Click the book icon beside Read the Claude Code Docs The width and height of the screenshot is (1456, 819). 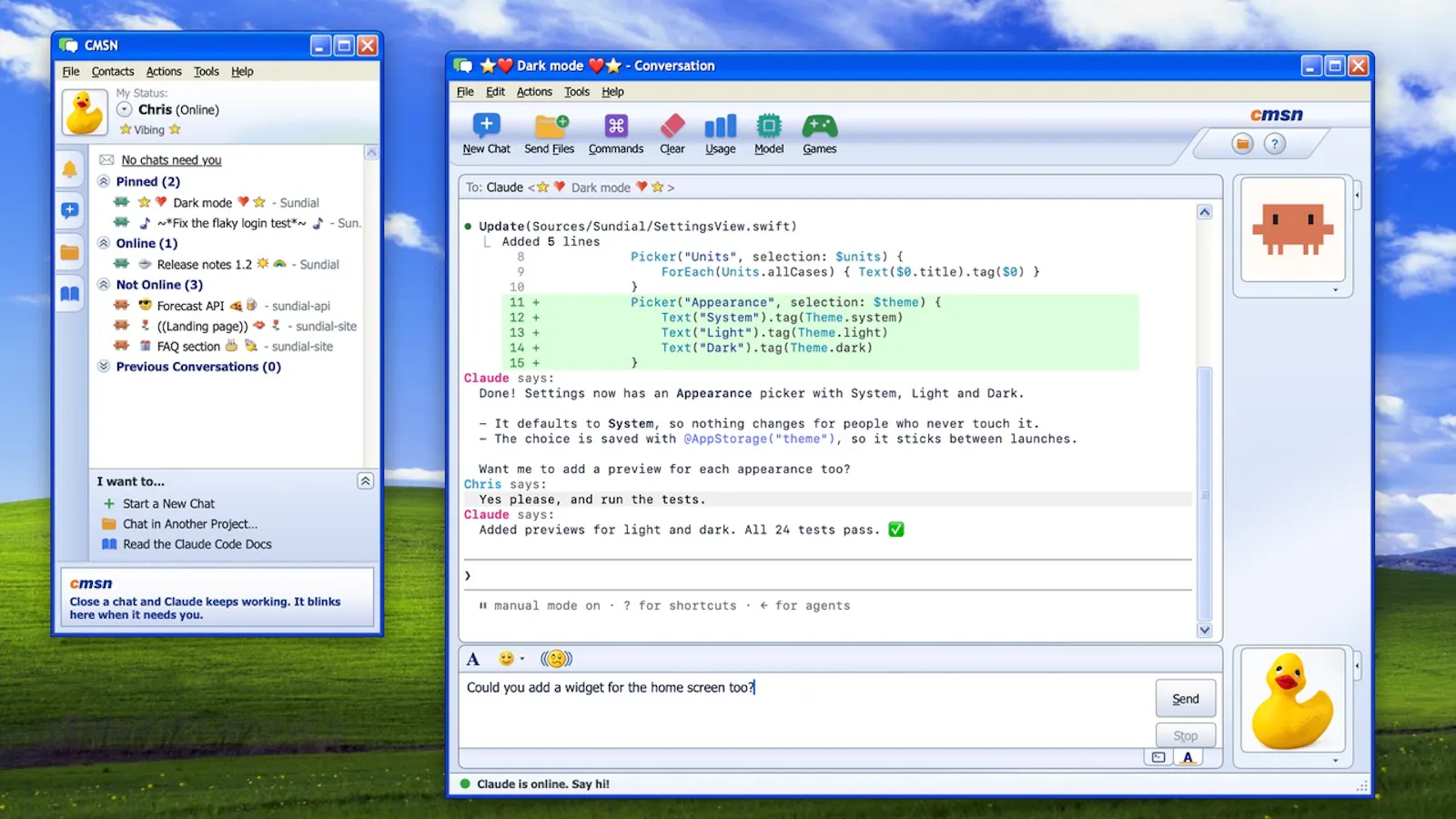click(109, 544)
